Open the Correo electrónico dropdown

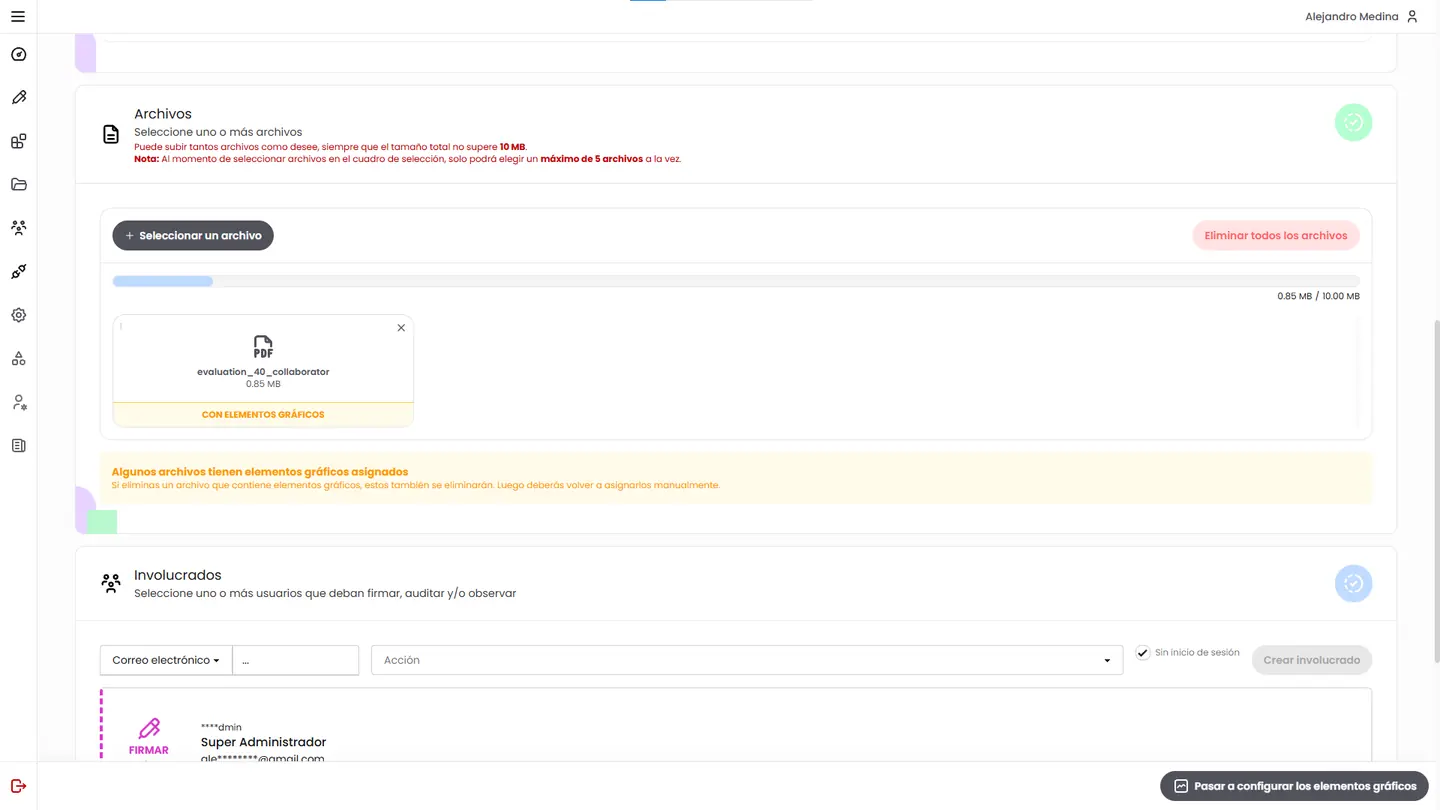[x=166, y=660]
